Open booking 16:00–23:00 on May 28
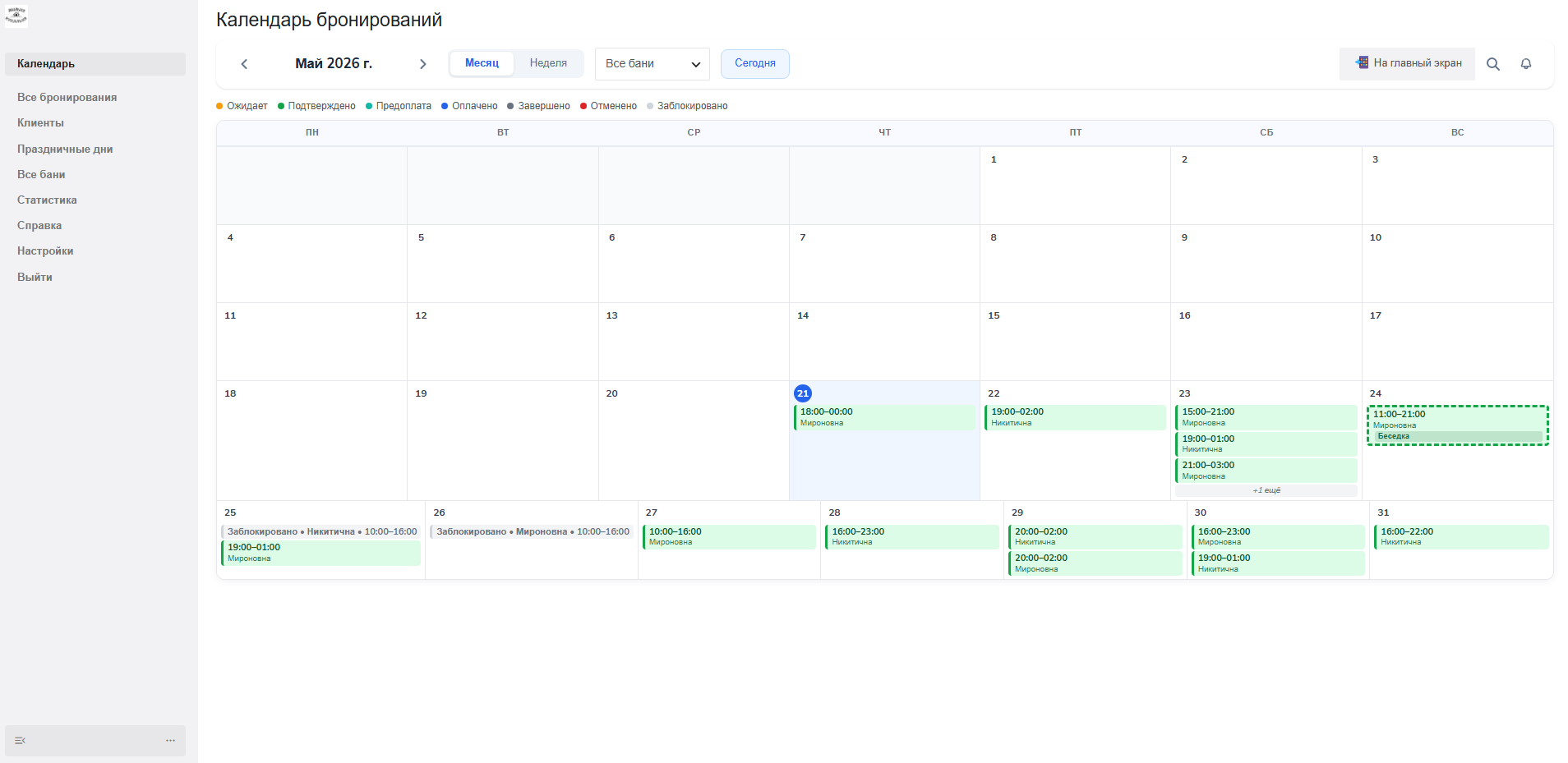The width and height of the screenshot is (1568, 763). click(912, 537)
